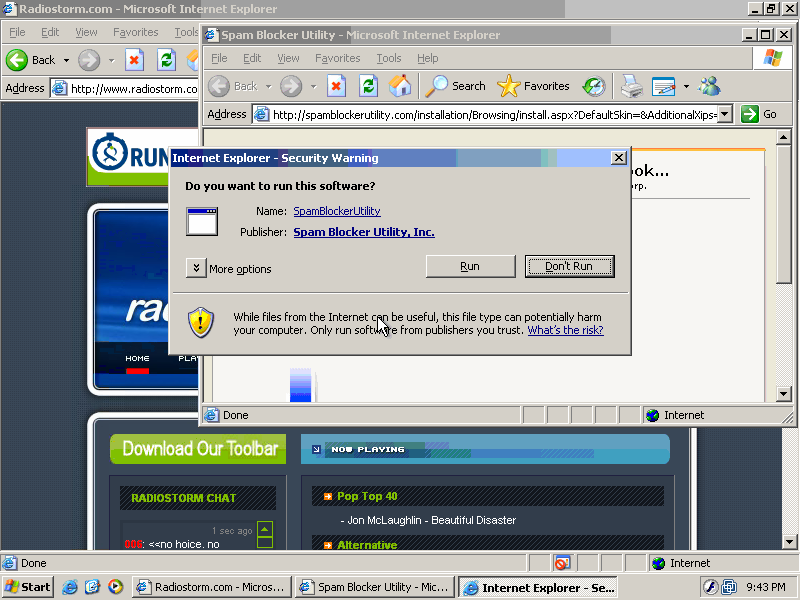
Task: Open Help menu in Spam Blocker Utility window
Action: 428,58
